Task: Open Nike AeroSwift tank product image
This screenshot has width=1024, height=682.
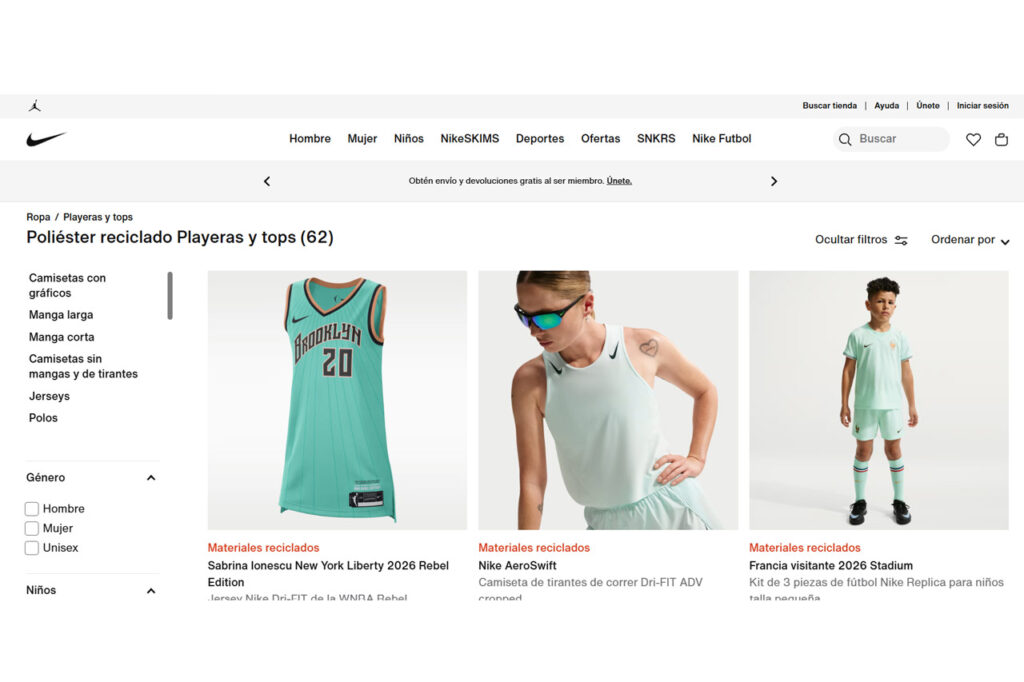Action: (608, 400)
